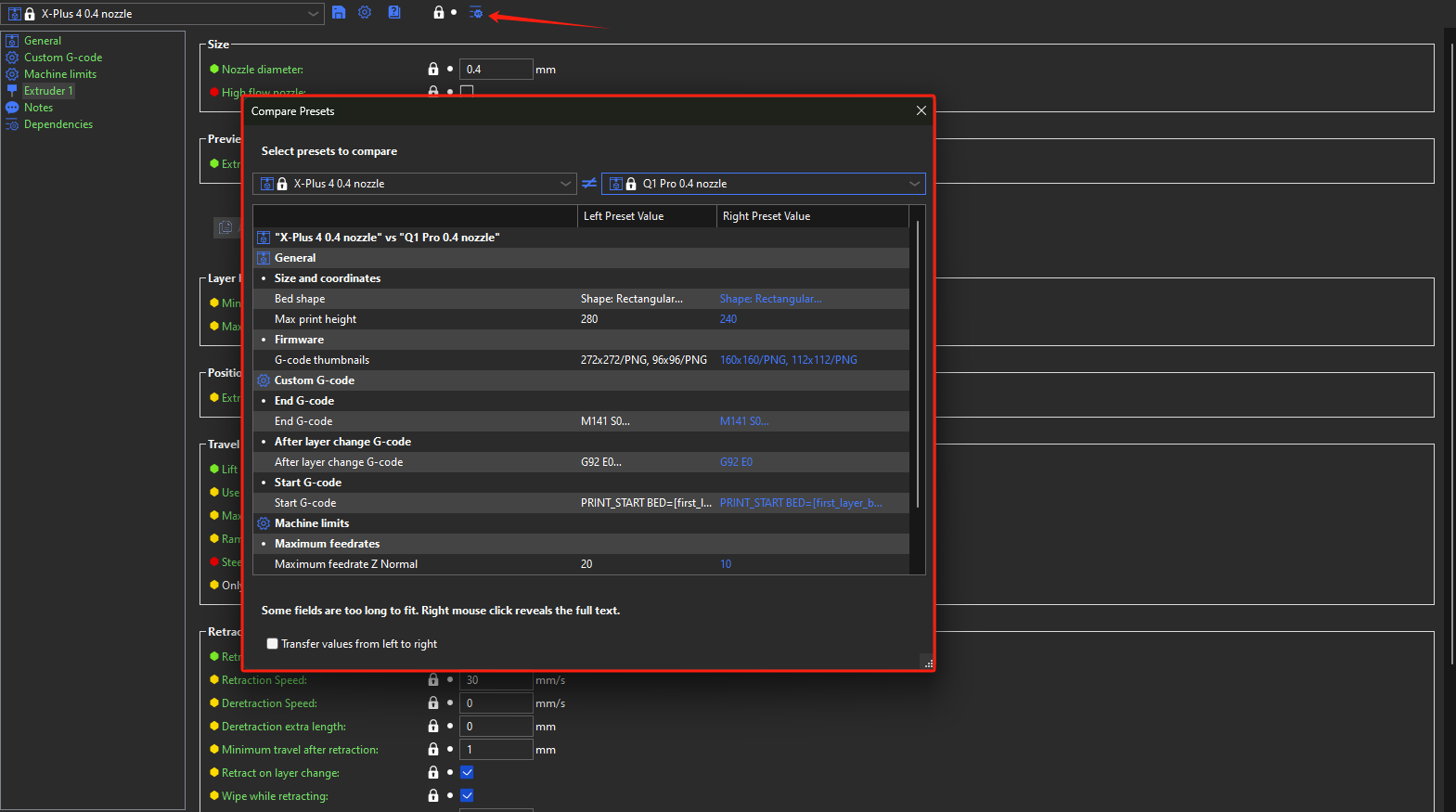The height and width of the screenshot is (812, 1456).
Task: Click the reset dot for Retract on layer change
Action: tap(450, 772)
